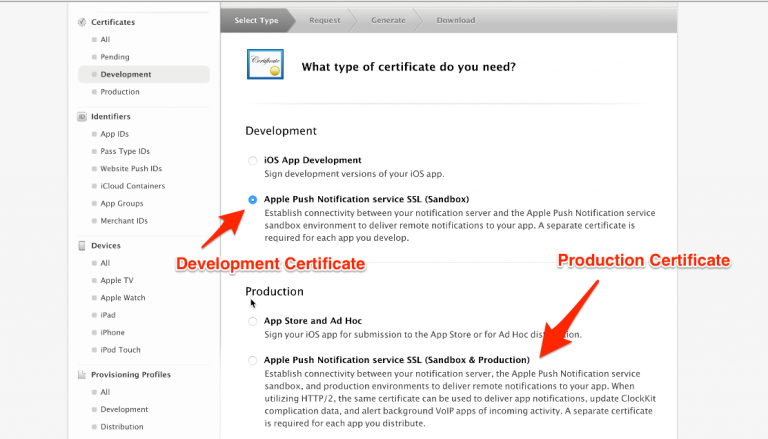The width and height of the screenshot is (768, 439).
Task: Open Apple Watch devices
Action: point(122,298)
